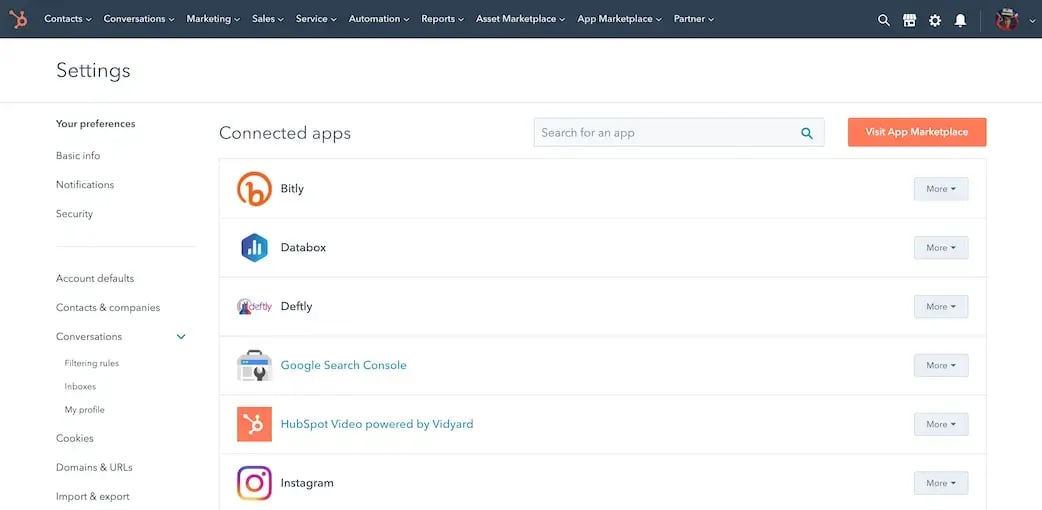1042x510 pixels.
Task: Open the Partner menu
Action: tap(694, 19)
